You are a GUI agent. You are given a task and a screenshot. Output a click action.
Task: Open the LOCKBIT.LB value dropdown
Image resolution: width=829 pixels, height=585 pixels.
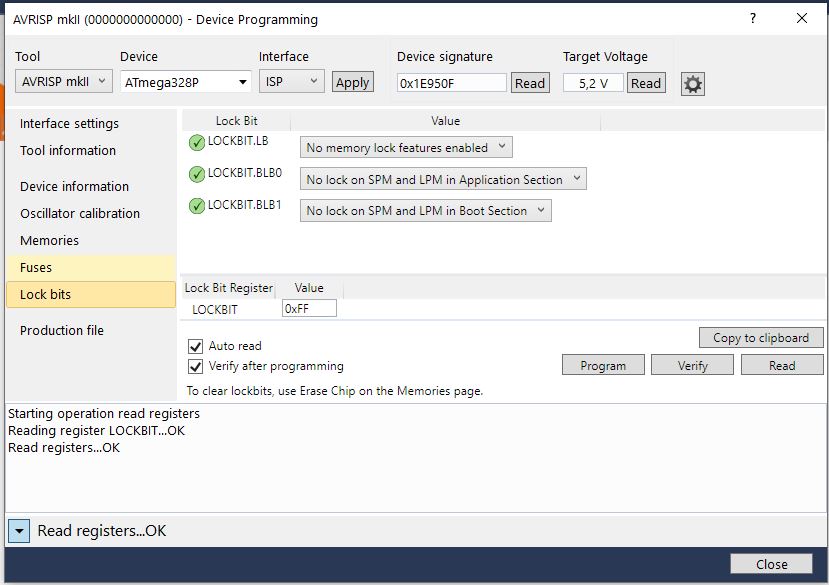tap(406, 148)
